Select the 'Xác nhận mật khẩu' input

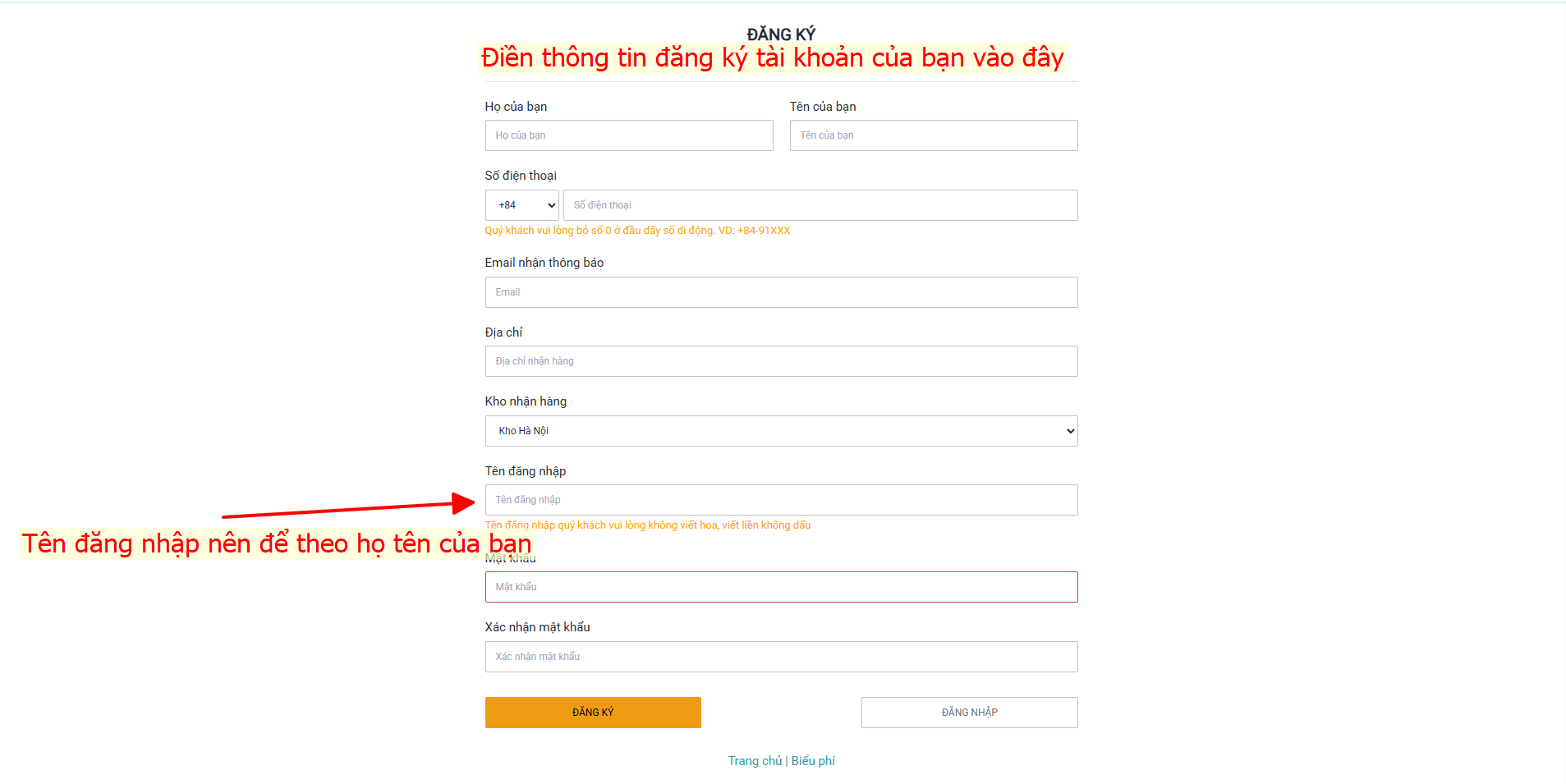[x=780, y=657]
